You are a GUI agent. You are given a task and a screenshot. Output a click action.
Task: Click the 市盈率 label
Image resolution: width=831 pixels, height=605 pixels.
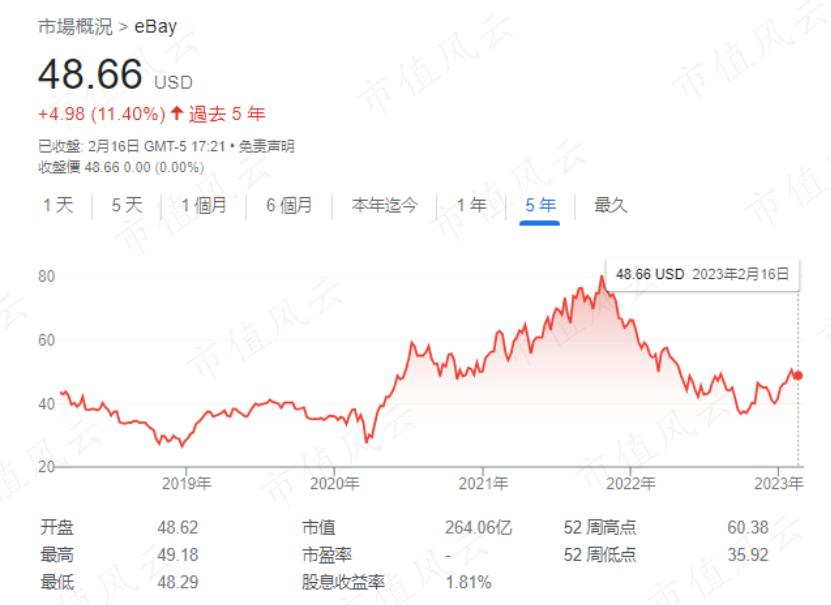[x=327, y=555]
